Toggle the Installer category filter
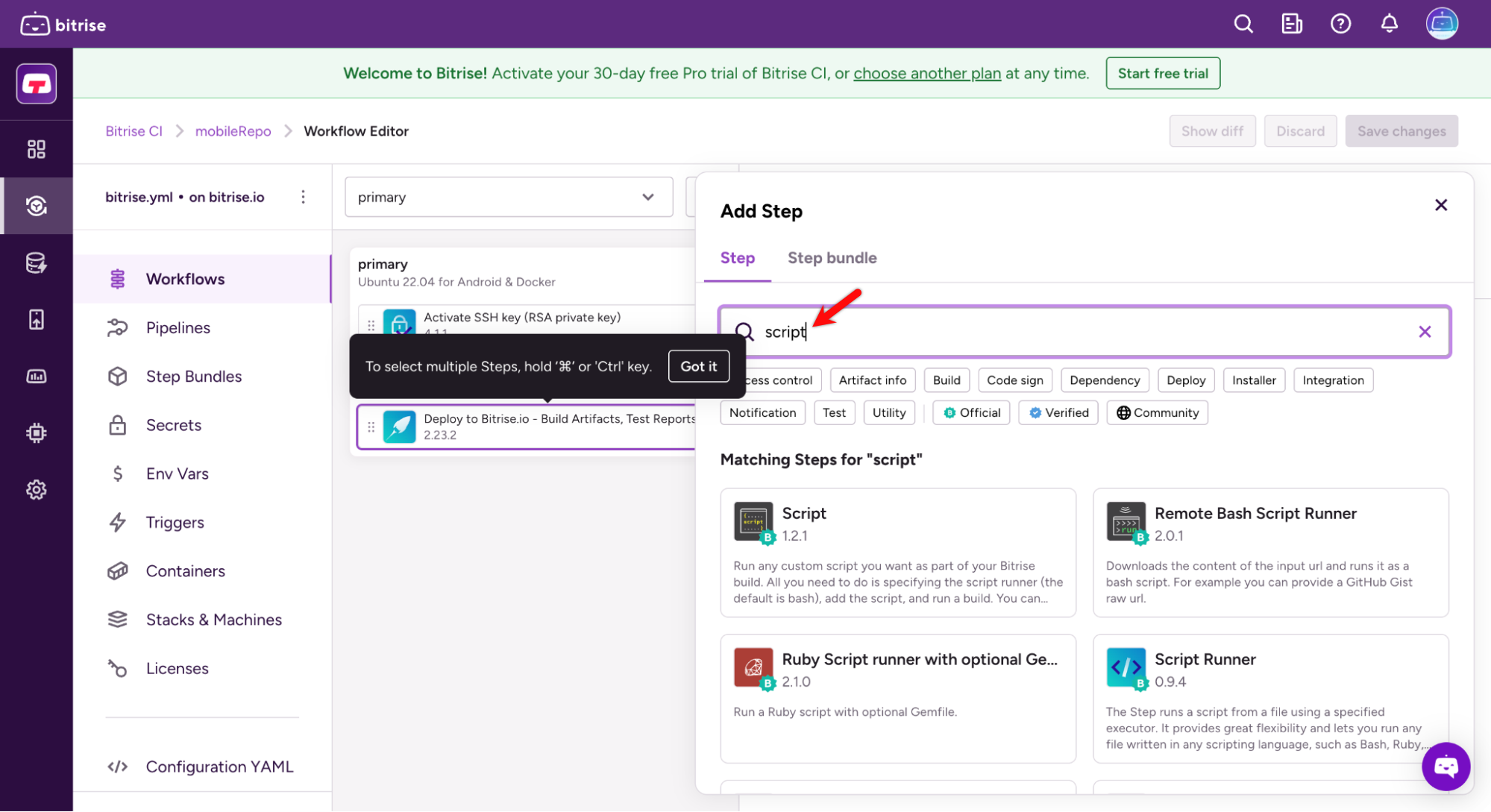Screen dimensions: 1491x812 tap(1254, 380)
